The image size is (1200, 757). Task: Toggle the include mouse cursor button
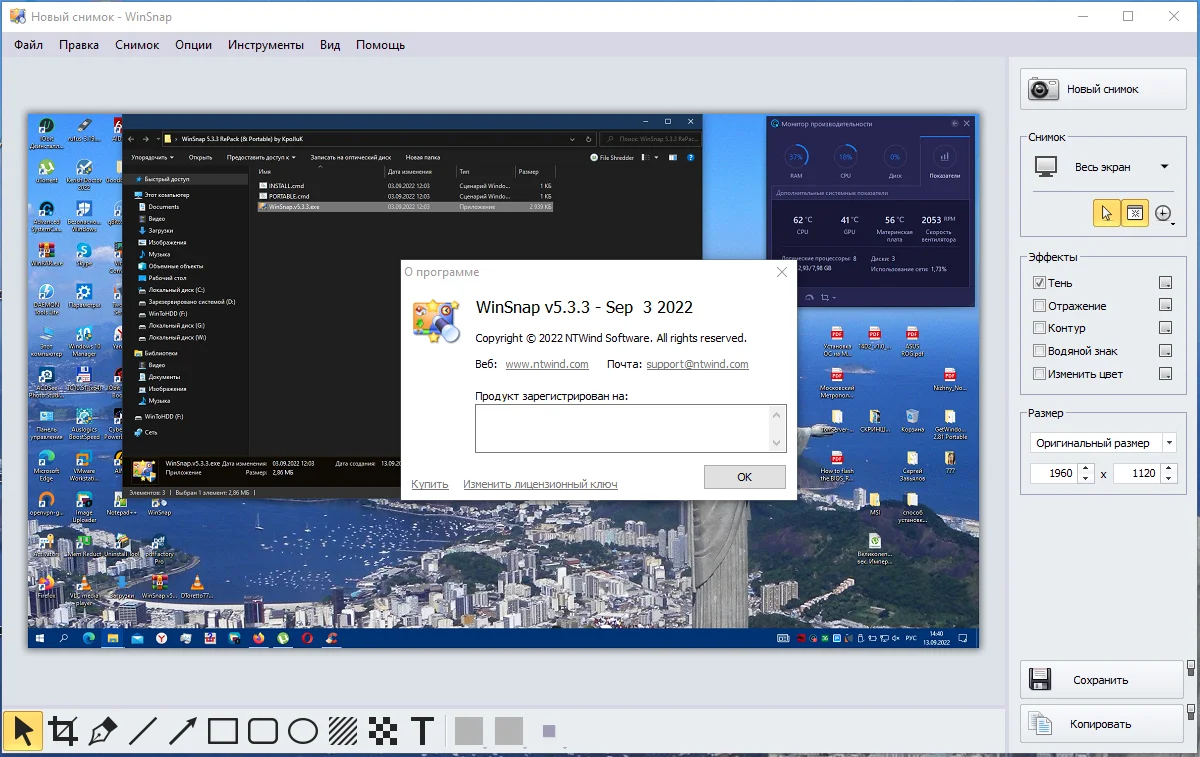point(1106,212)
